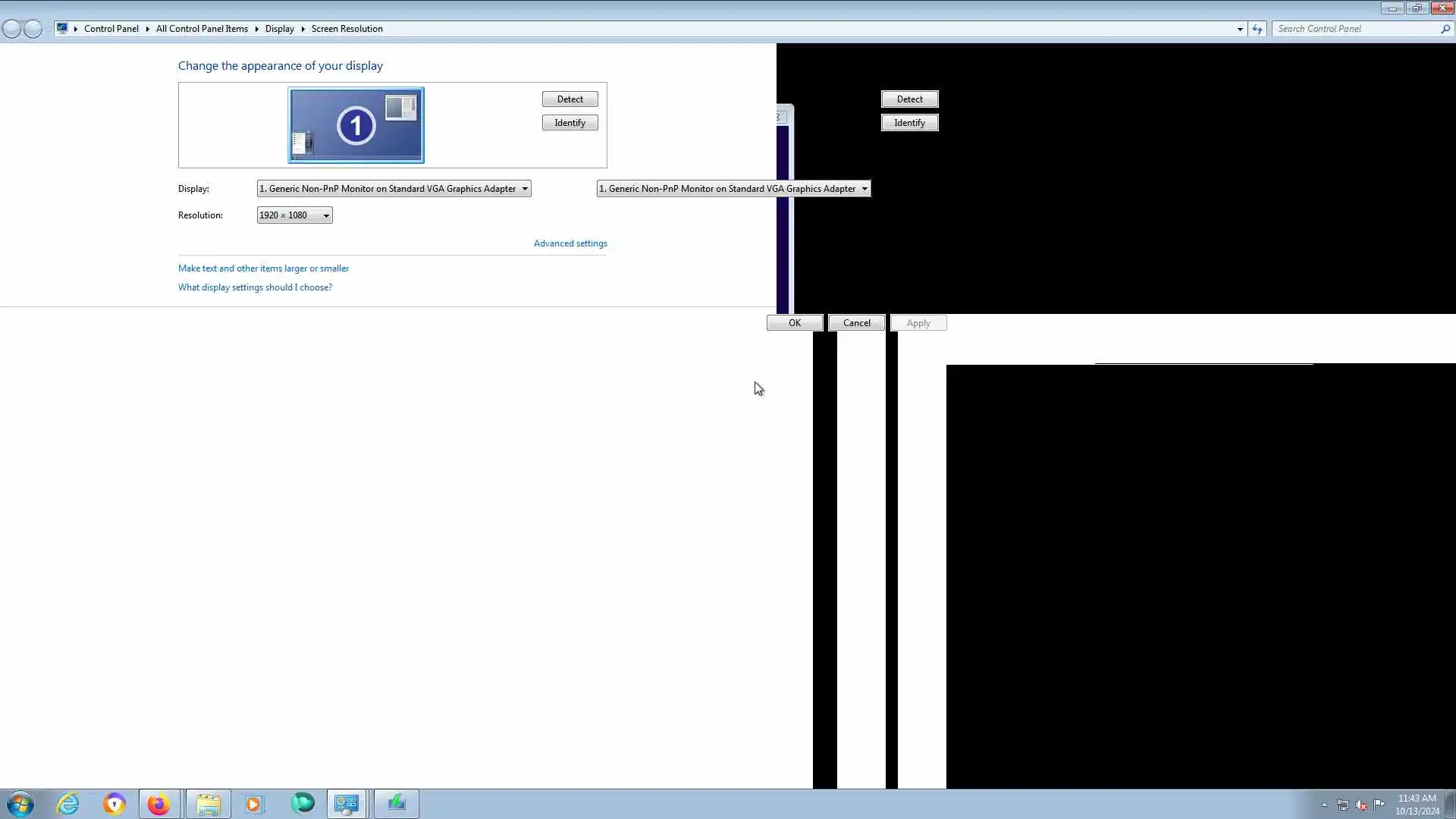Screen dimensions: 1456x819
Task: Expand the address bar history dropdown
Action: [x=1240, y=29]
